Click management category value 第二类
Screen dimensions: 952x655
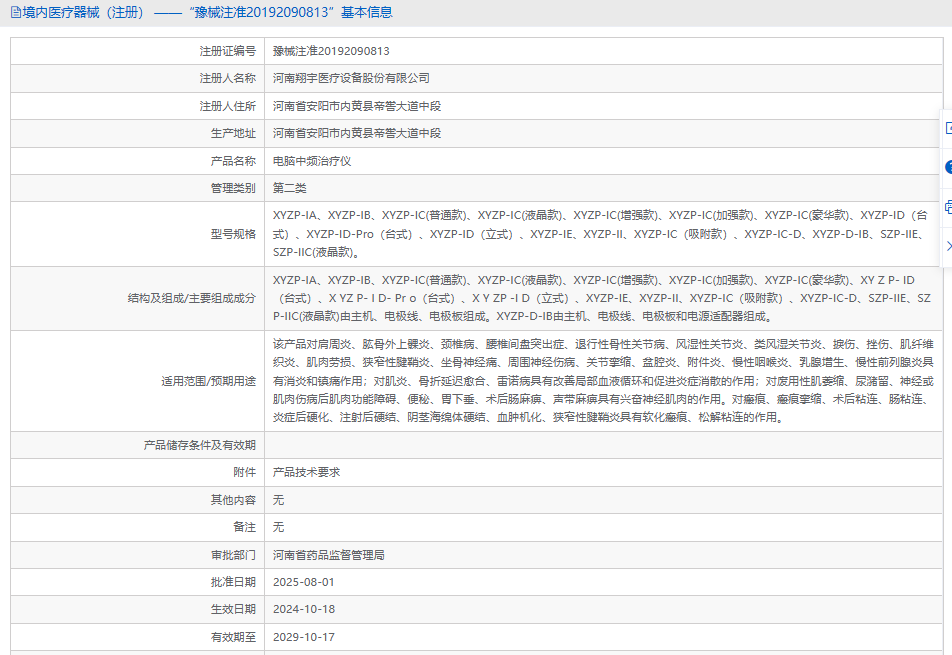coord(289,188)
